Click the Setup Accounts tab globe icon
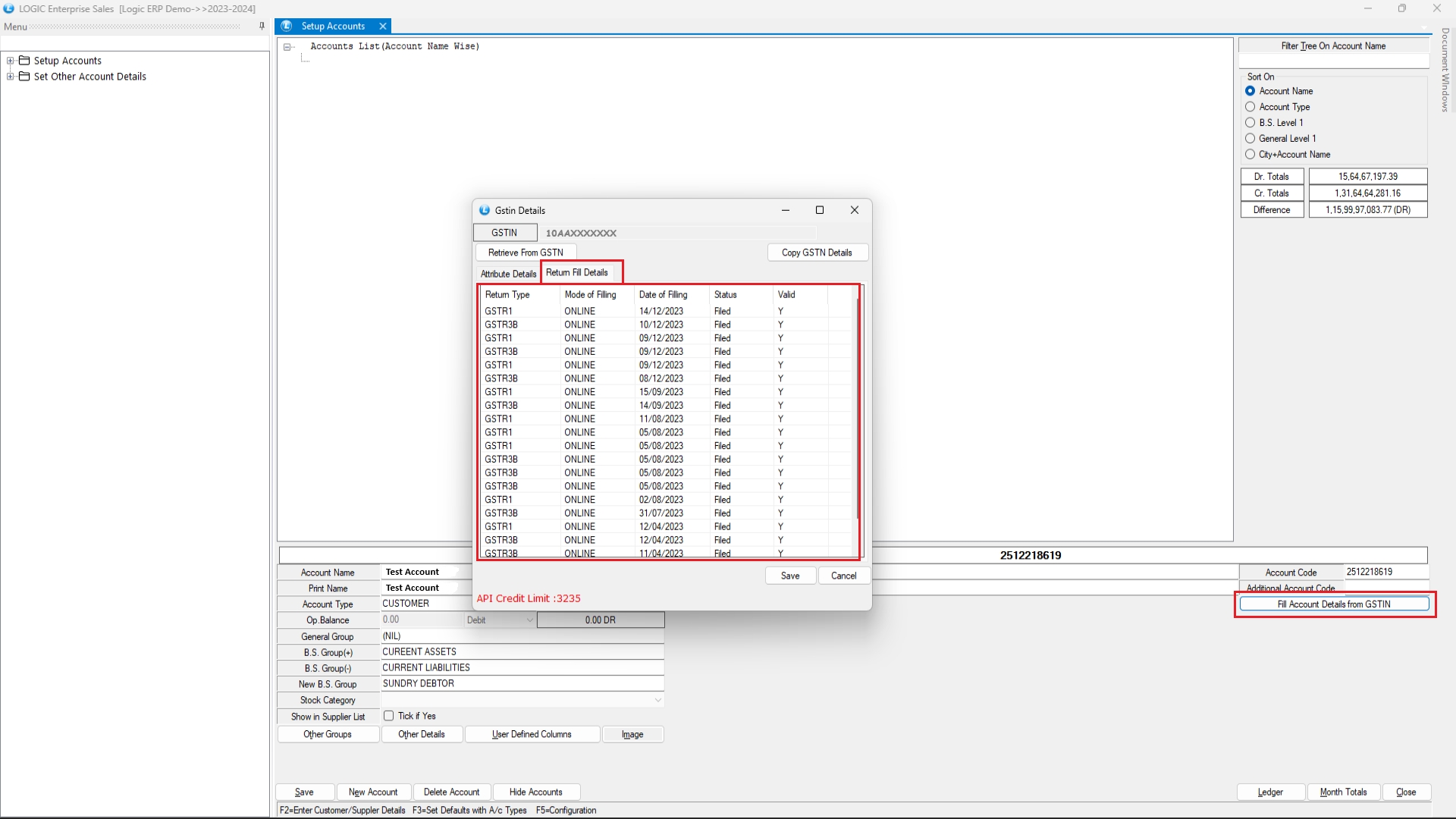This screenshot has height=819, width=1456. point(287,26)
